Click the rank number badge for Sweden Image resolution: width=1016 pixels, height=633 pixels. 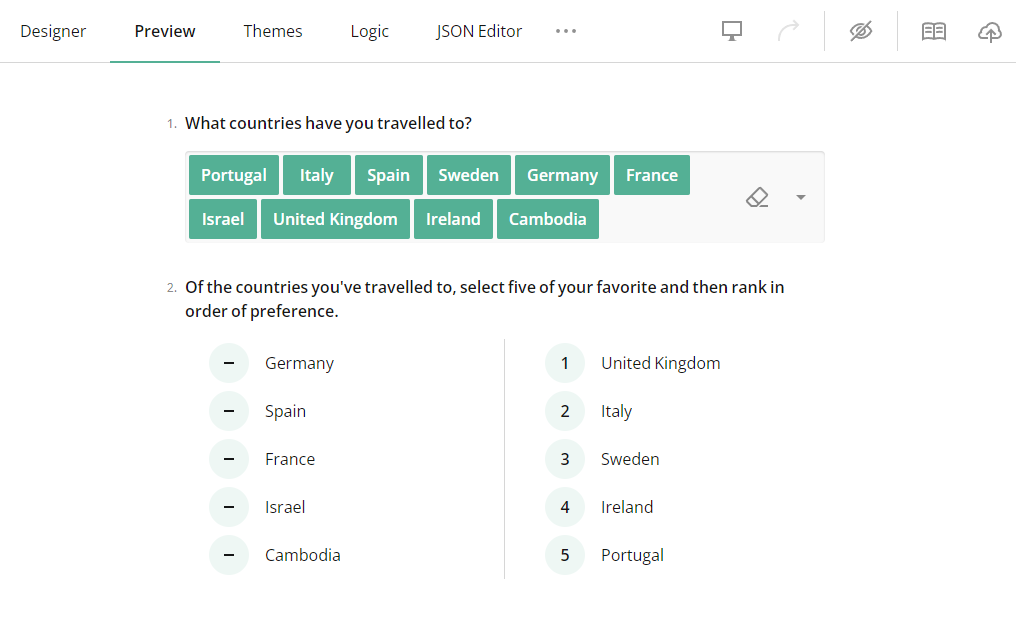pos(565,459)
